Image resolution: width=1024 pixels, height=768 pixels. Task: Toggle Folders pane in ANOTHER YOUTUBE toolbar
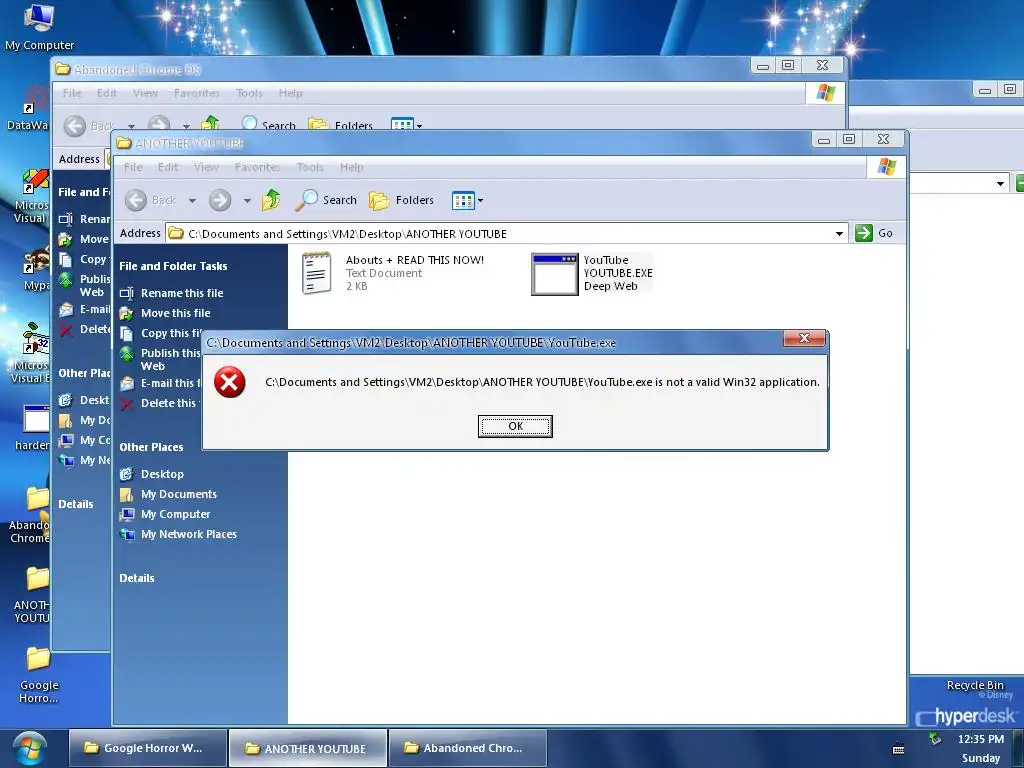click(401, 200)
